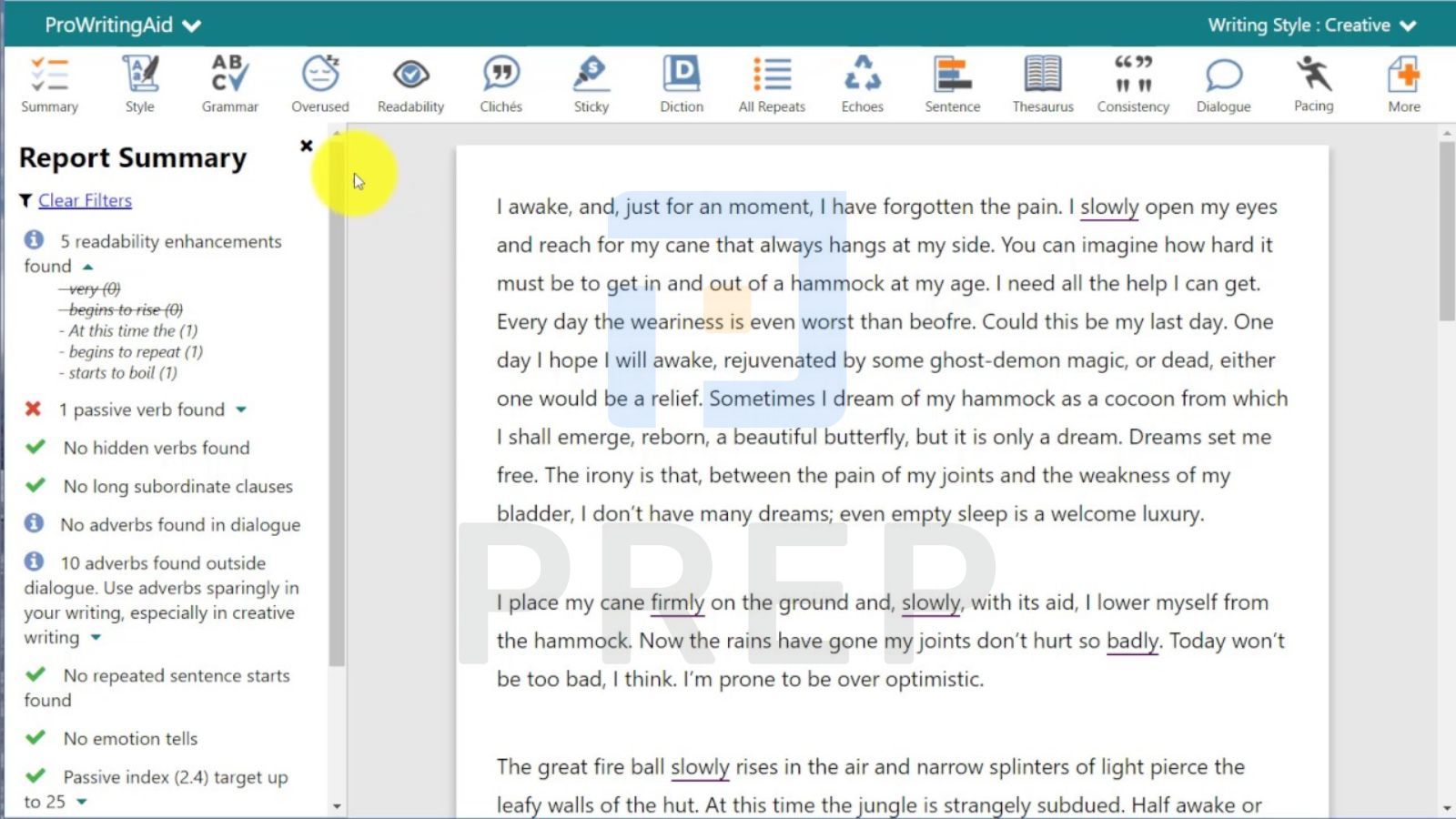Switch to the Summary tab
The height and width of the screenshot is (819, 1456).
click(50, 82)
